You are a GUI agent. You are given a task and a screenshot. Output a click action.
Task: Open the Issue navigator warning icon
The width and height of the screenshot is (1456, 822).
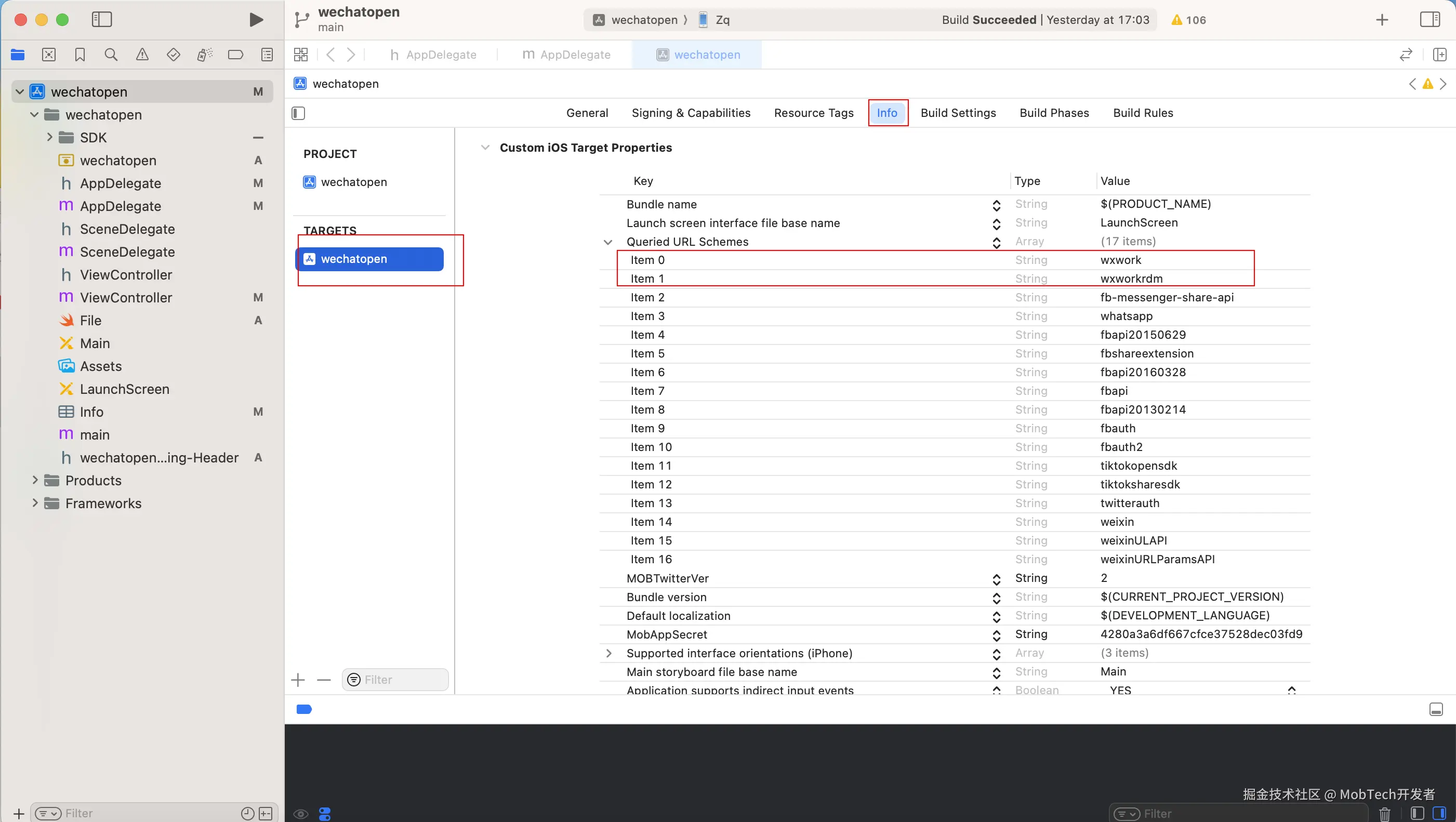click(x=142, y=55)
